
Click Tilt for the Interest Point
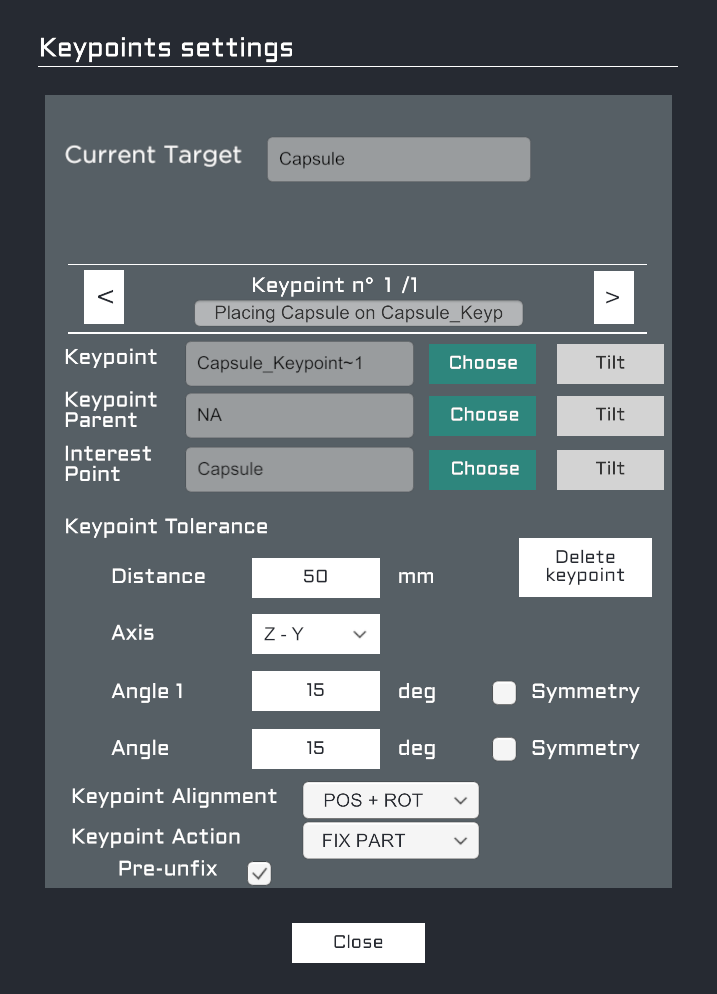click(609, 469)
